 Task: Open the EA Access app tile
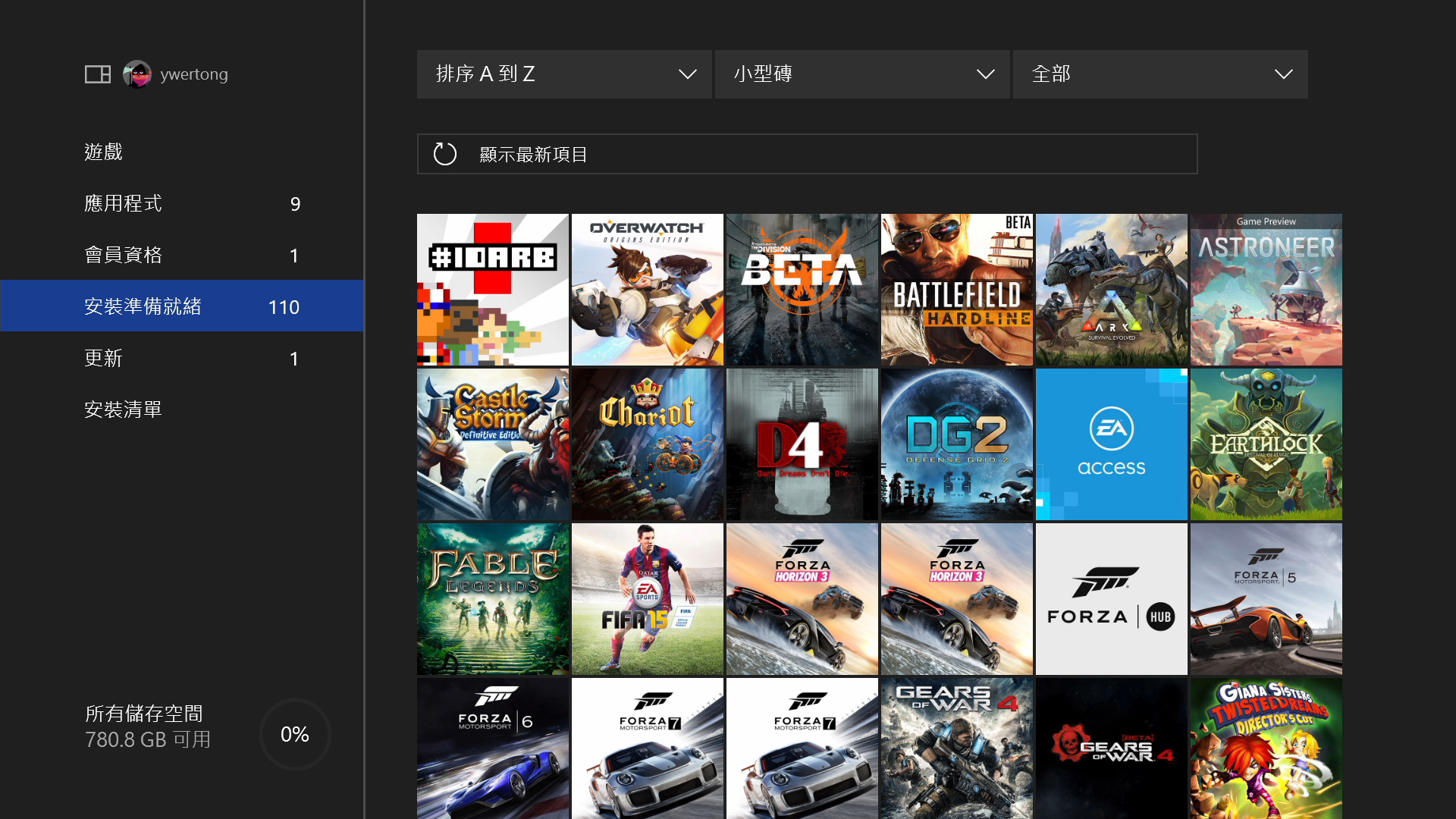point(1111,444)
